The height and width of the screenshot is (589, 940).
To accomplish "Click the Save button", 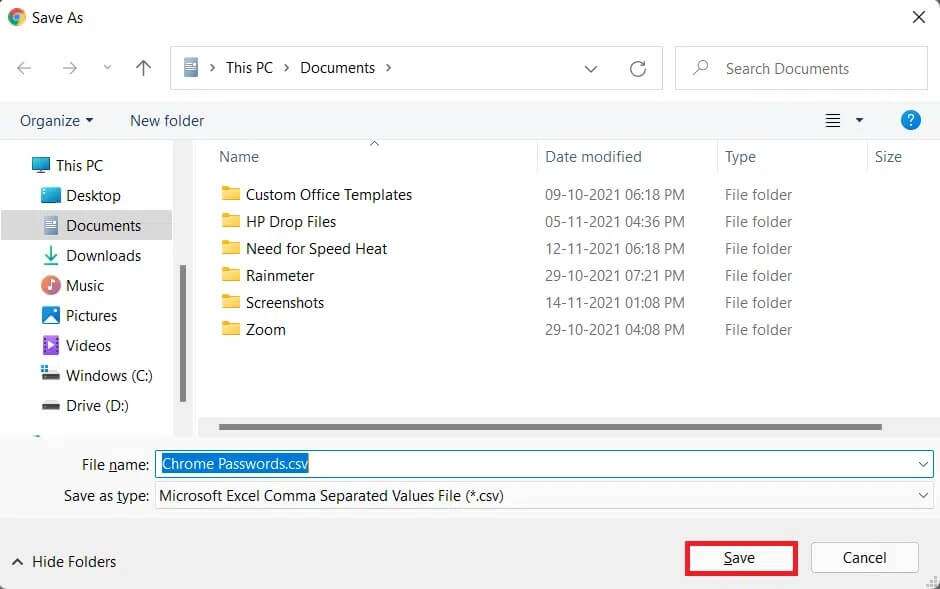I will point(740,558).
